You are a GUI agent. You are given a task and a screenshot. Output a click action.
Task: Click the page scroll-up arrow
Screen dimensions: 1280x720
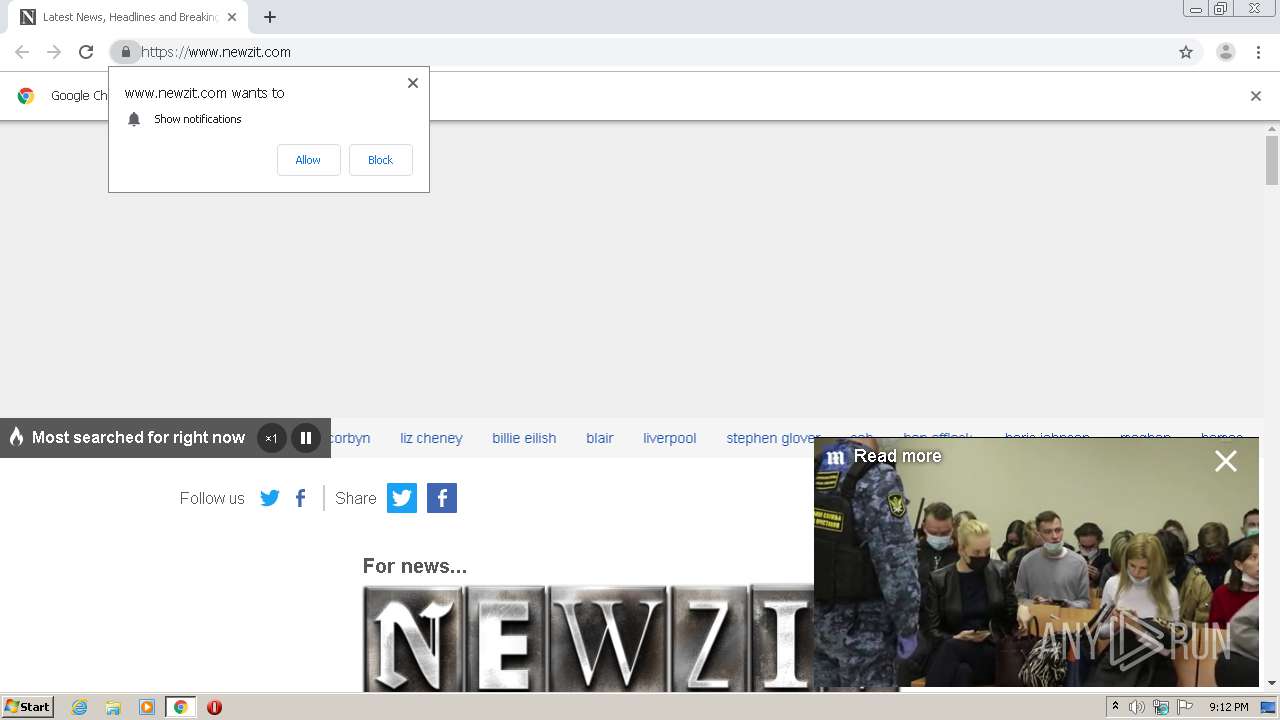[x=1272, y=129]
